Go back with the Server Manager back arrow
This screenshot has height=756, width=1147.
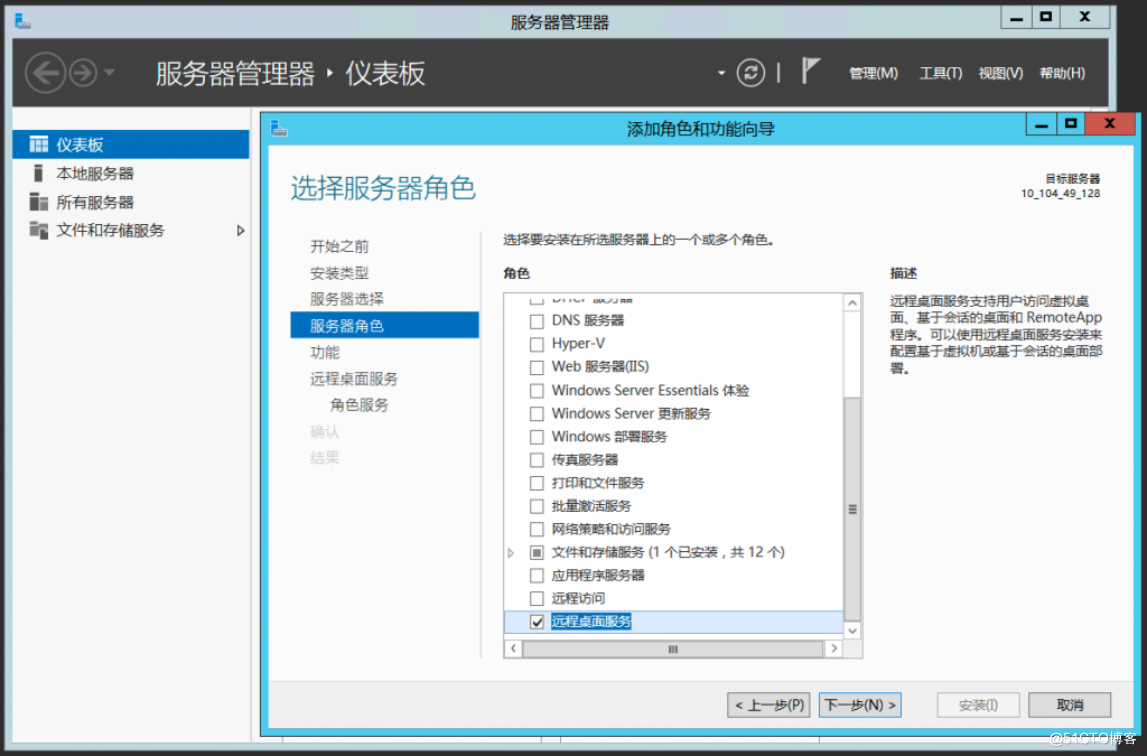(45, 72)
